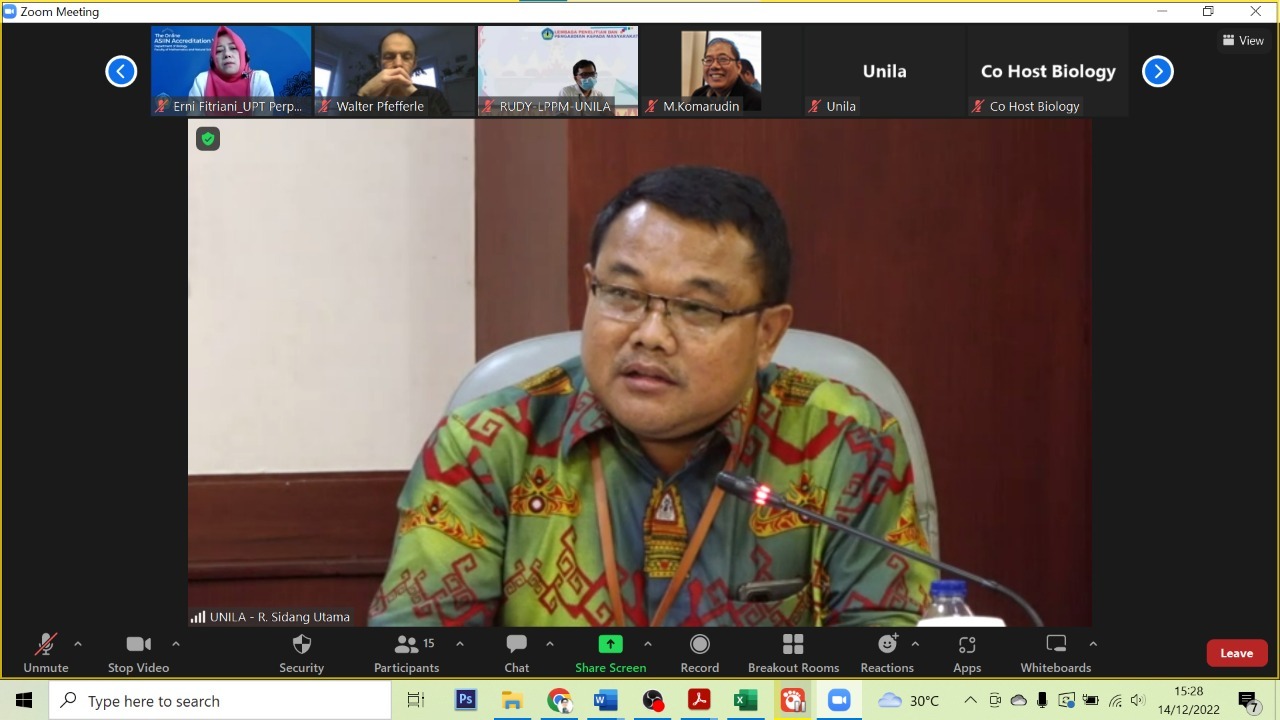Click the green encryption shield icon
This screenshot has width=1280, height=720.
coord(208,139)
